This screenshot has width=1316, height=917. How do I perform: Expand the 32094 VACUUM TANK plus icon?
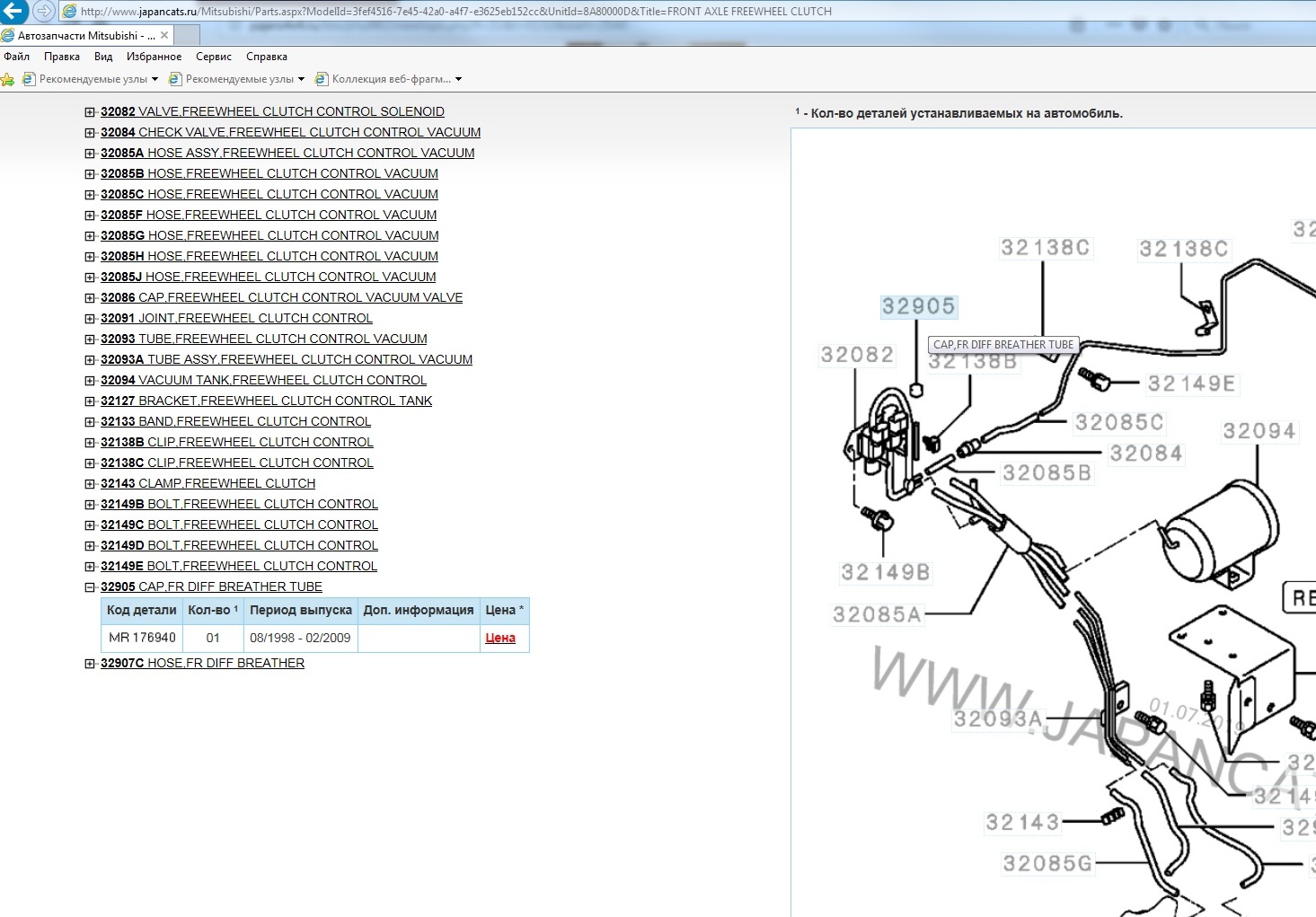click(x=90, y=381)
